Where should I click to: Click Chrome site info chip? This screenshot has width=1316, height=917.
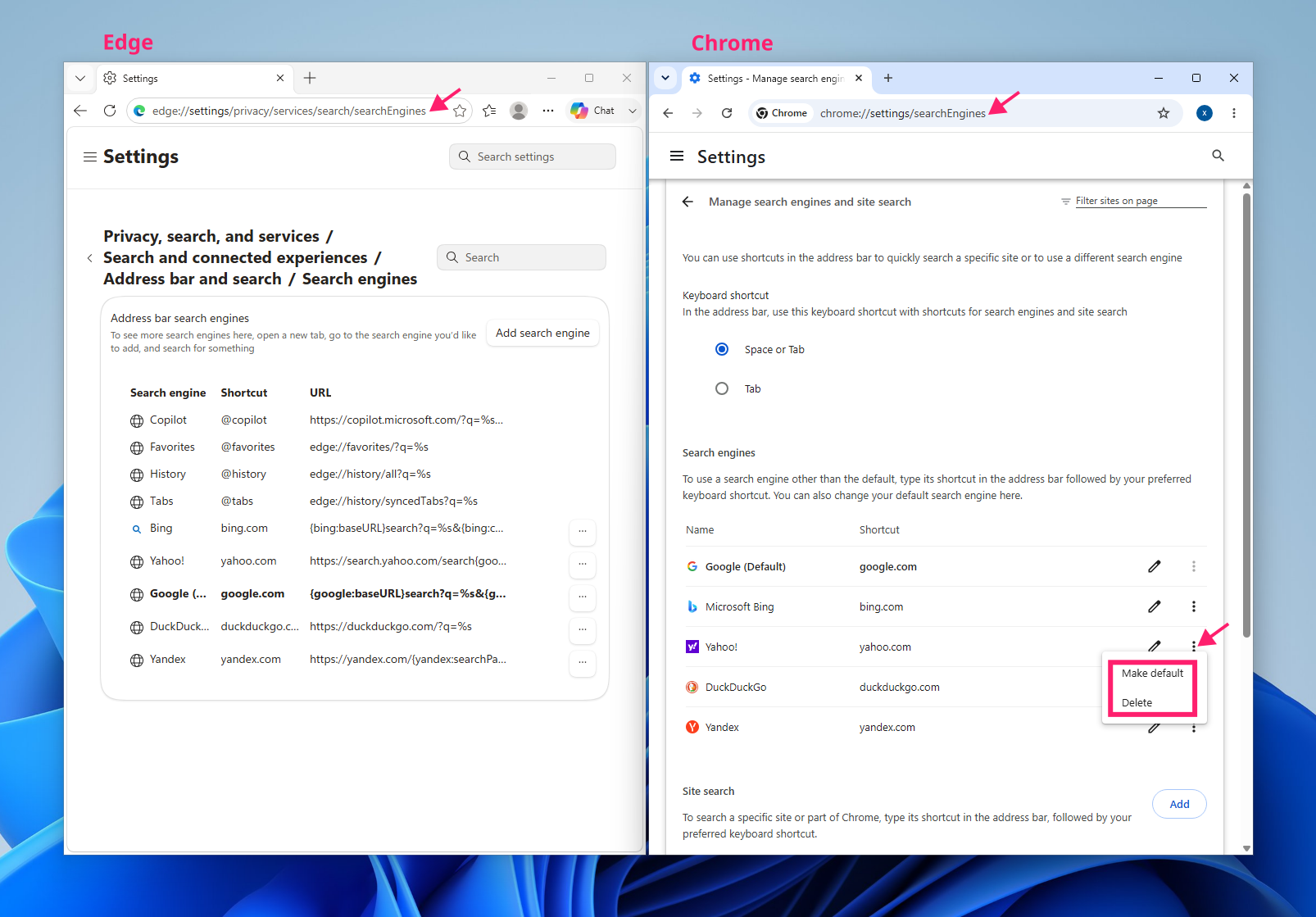click(782, 113)
